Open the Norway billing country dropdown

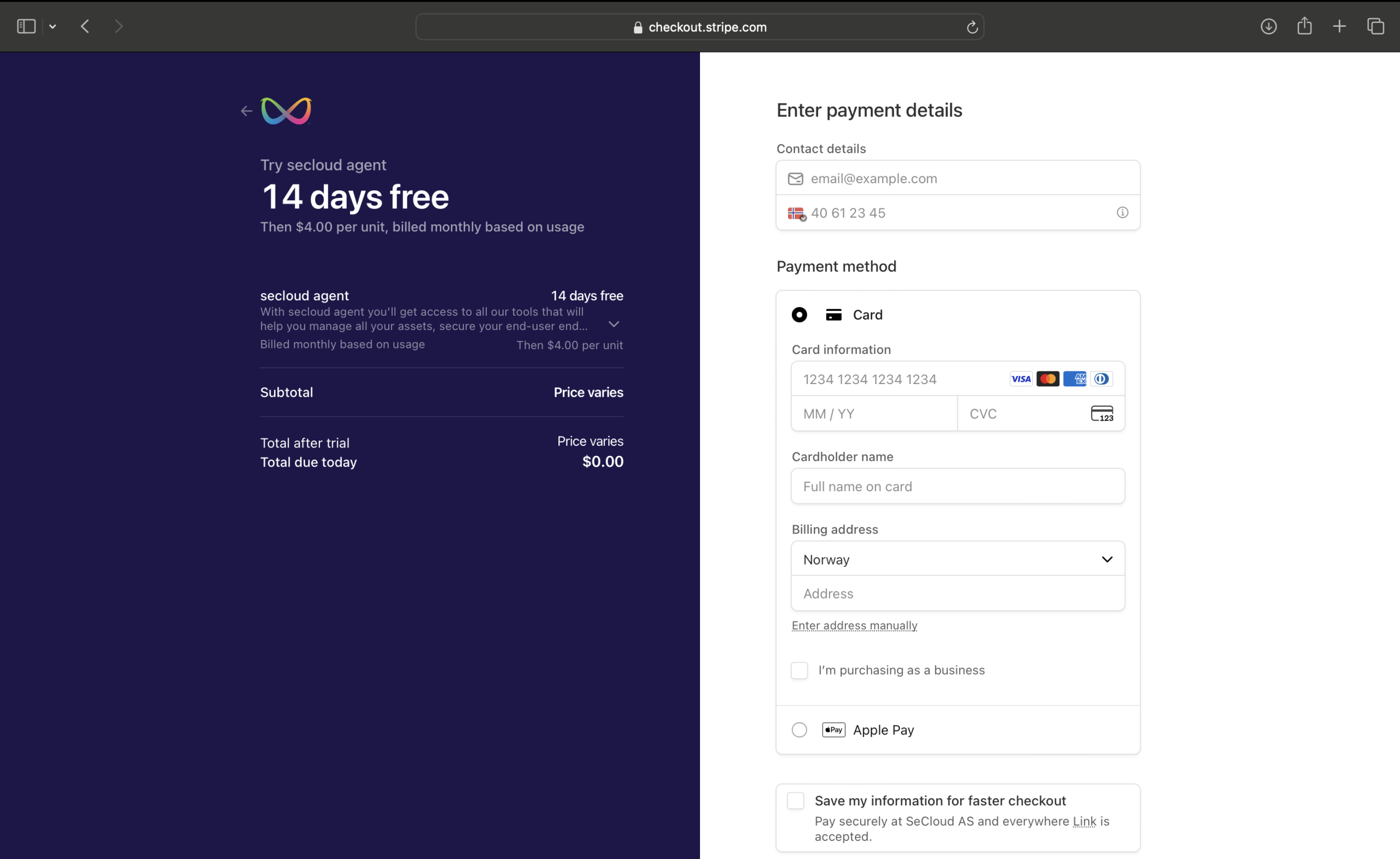[958, 559]
